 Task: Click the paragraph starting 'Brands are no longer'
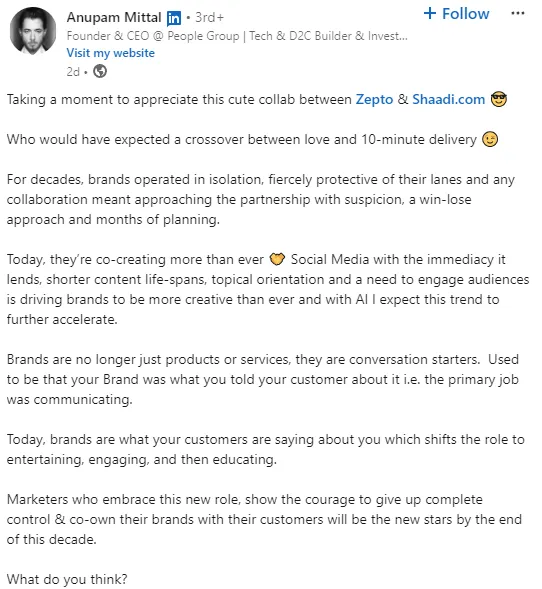[263, 379]
